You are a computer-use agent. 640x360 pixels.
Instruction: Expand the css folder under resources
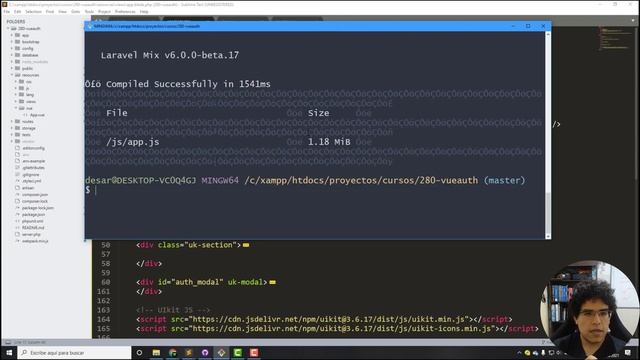coord(16,82)
